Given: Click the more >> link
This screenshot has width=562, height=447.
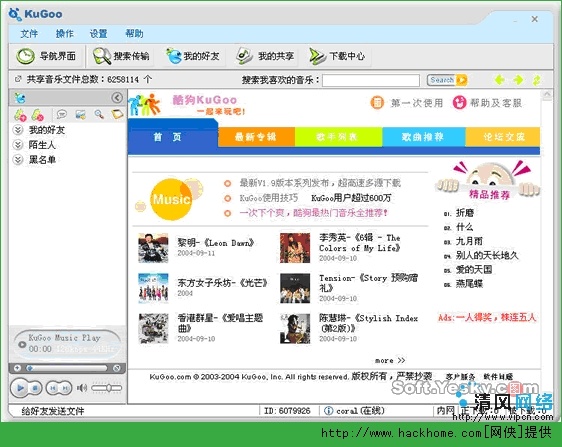Looking at the screenshot, I should coord(390,360).
